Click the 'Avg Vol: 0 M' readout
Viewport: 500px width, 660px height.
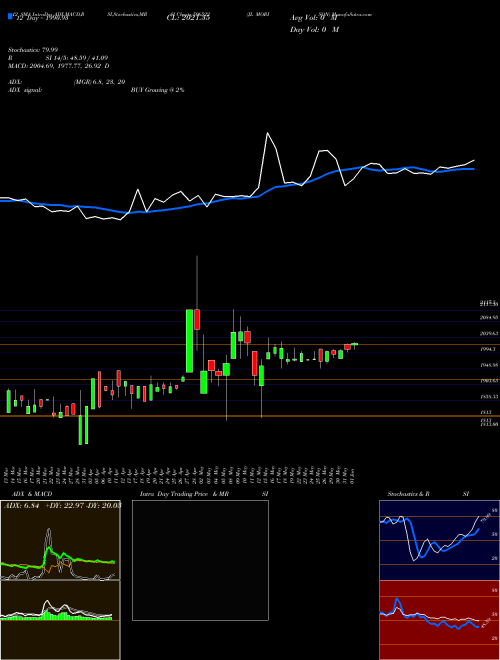(314, 19)
